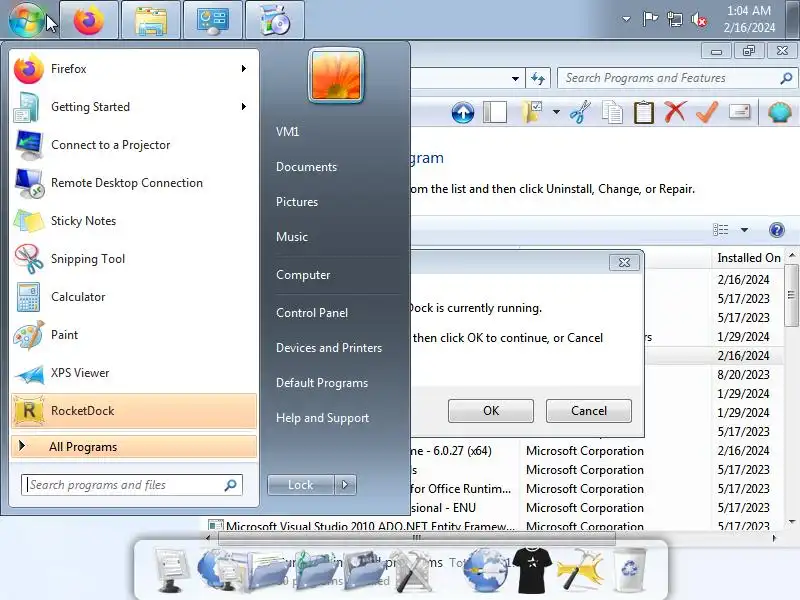Launch Sticky Notes
800x600 pixels.
point(134,221)
